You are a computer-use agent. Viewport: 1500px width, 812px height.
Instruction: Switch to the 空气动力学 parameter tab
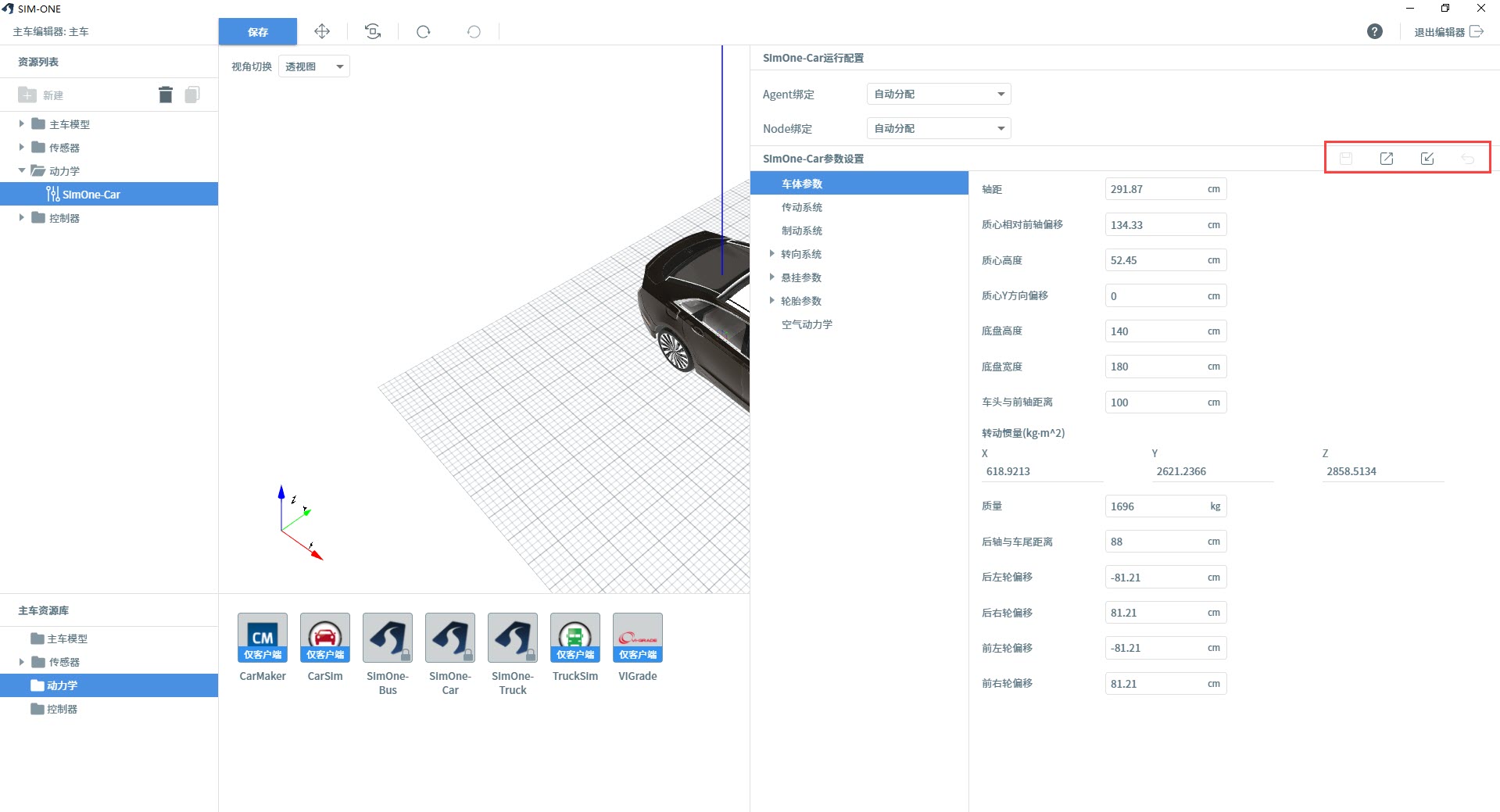tap(807, 325)
